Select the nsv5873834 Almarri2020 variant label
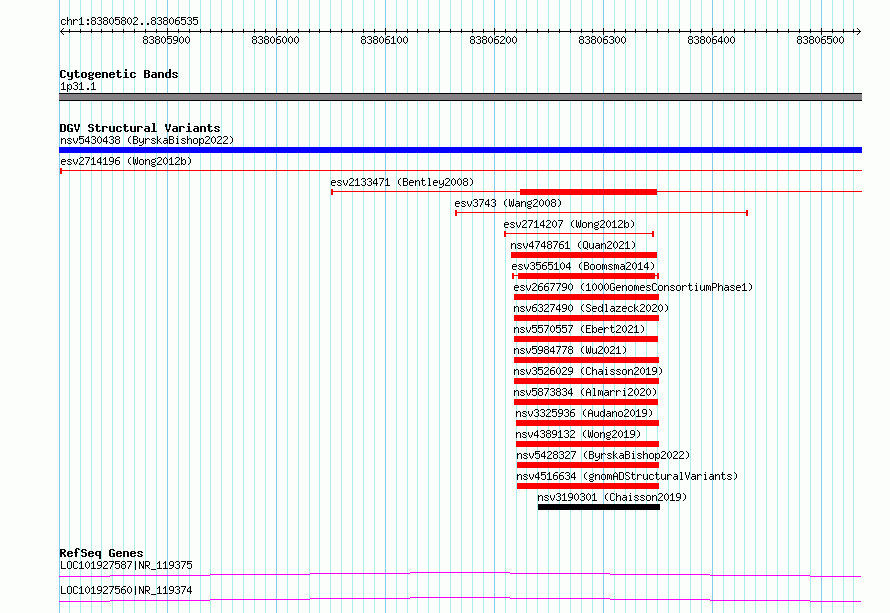 coord(585,392)
